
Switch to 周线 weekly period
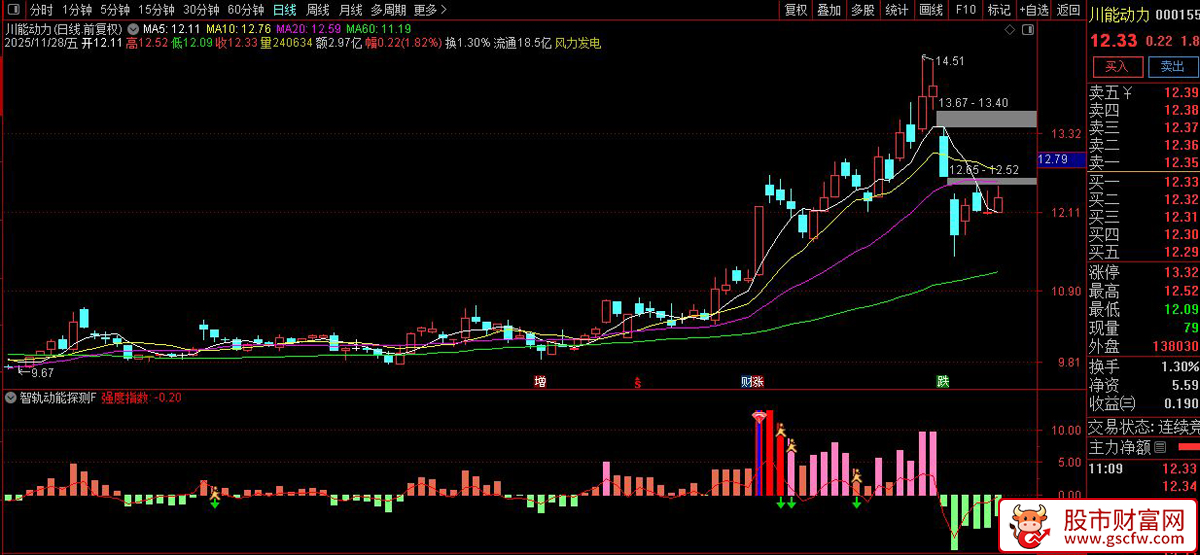click(x=317, y=10)
